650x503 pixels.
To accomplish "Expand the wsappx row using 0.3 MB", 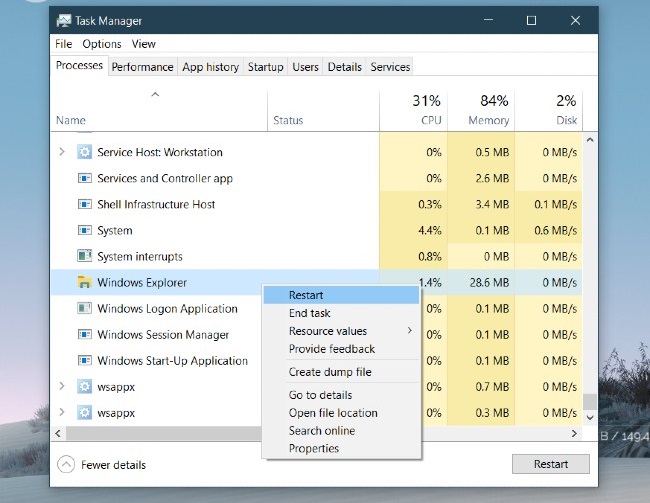I will pyautogui.click(x=62, y=412).
